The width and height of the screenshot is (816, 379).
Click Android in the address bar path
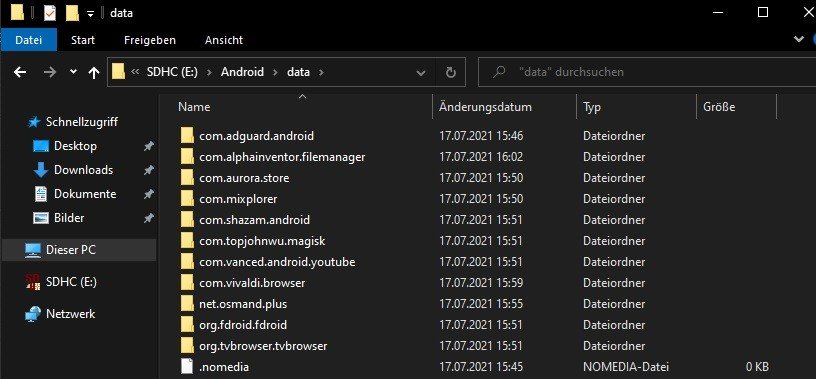[242, 72]
